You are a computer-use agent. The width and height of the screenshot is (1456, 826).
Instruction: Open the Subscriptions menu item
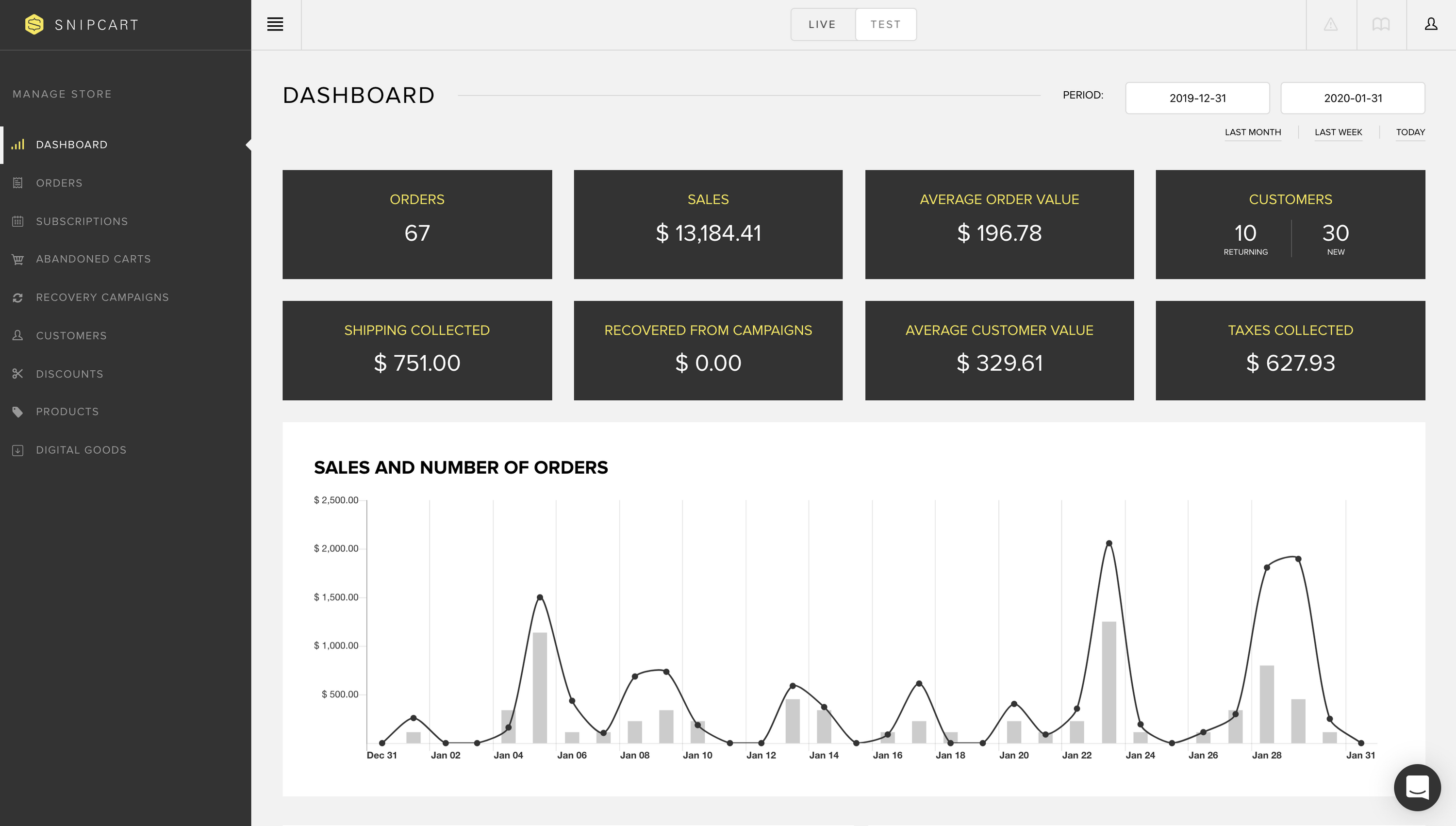82,221
